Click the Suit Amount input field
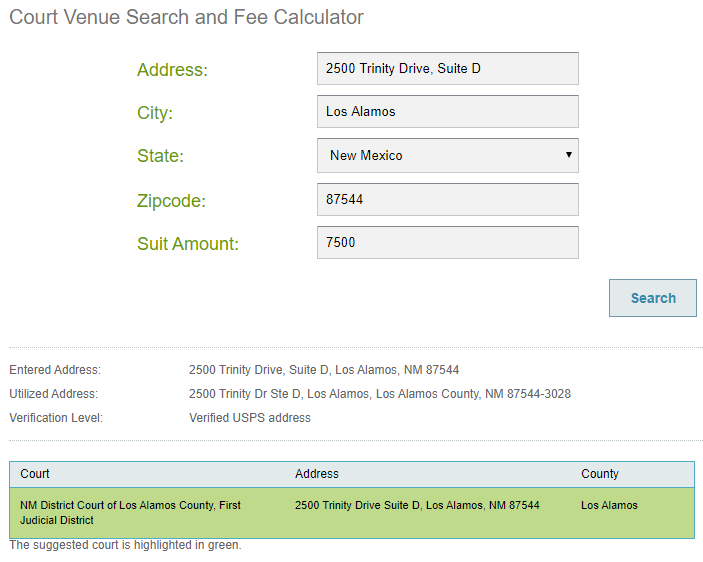This screenshot has height=562, width=703. click(447, 242)
